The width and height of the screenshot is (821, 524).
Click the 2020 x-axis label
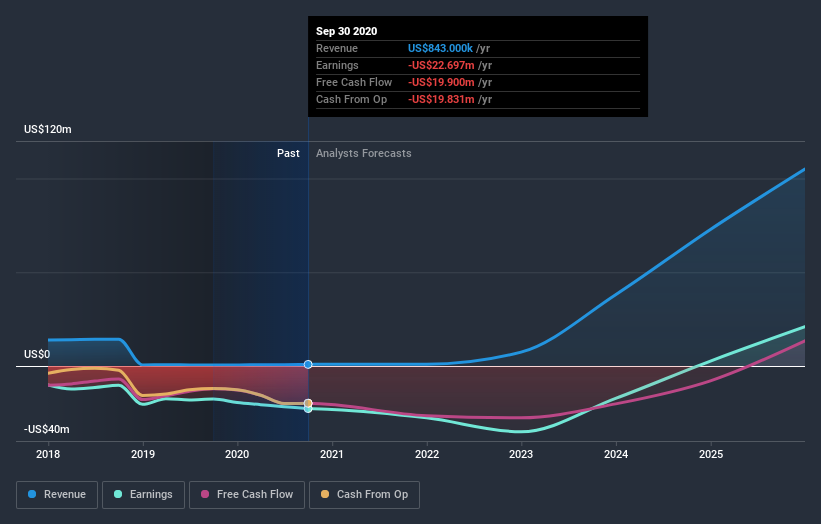(x=237, y=454)
